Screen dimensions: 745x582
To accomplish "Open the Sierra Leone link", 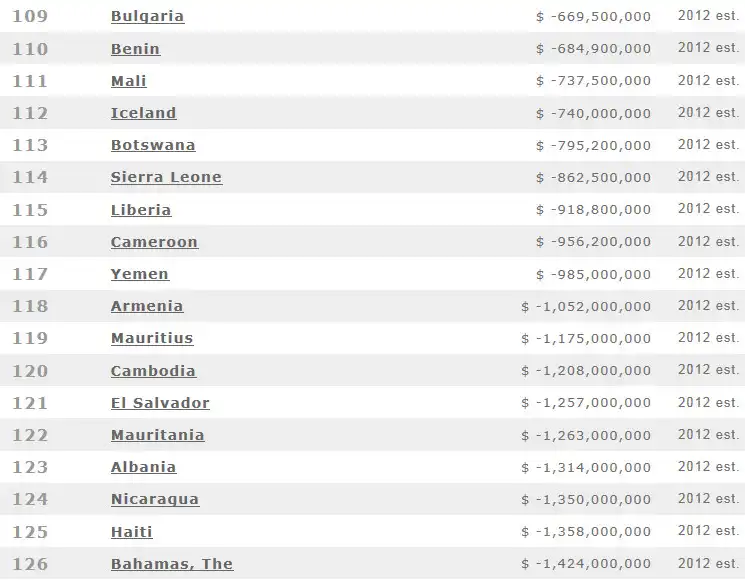I will [166, 177].
